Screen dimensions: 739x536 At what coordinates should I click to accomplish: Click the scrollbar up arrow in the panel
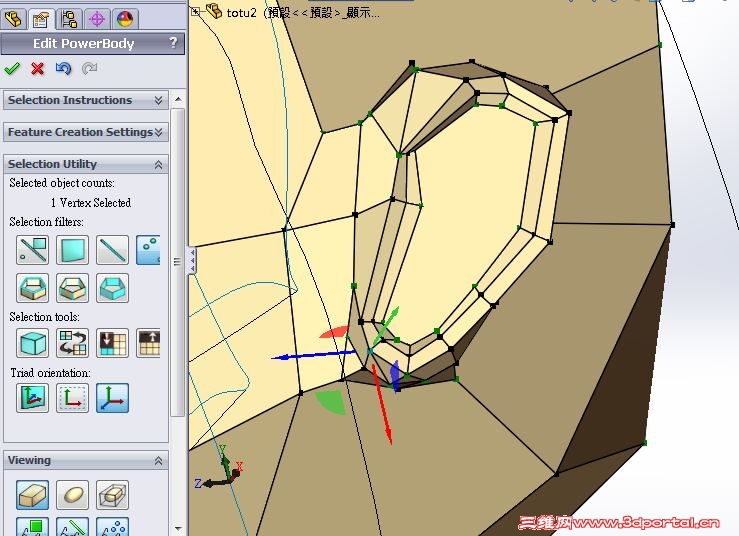178,99
